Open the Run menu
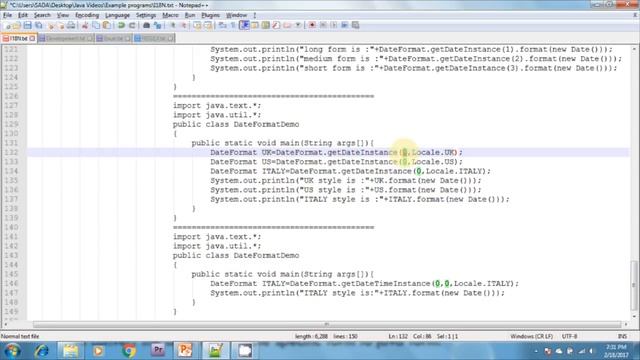This screenshot has width=640, height=360. [190, 15]
